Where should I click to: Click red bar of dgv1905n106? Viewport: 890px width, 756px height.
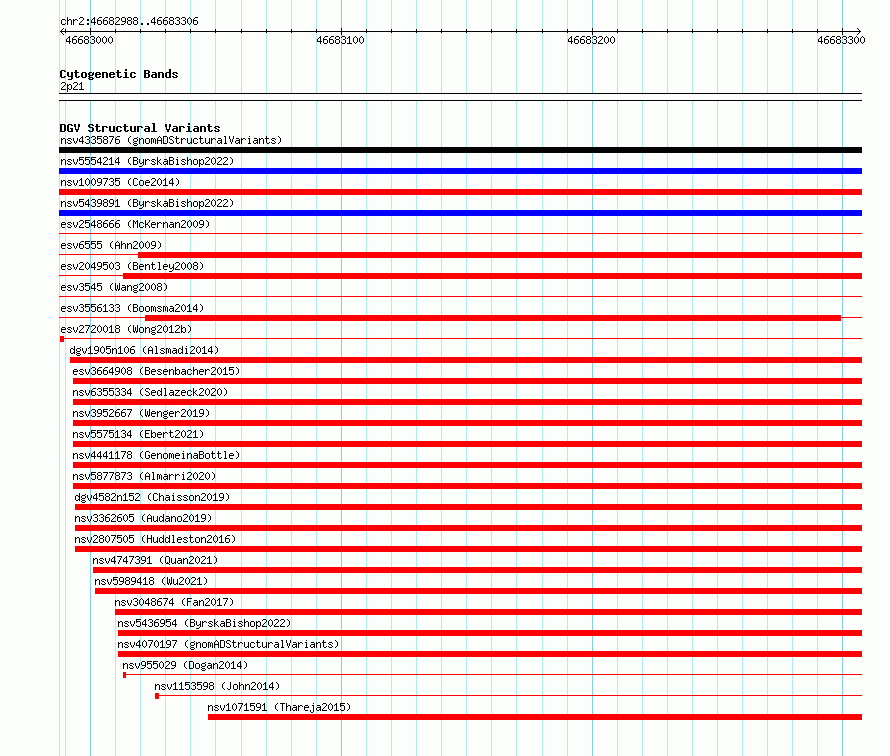(x=466, y=360)
